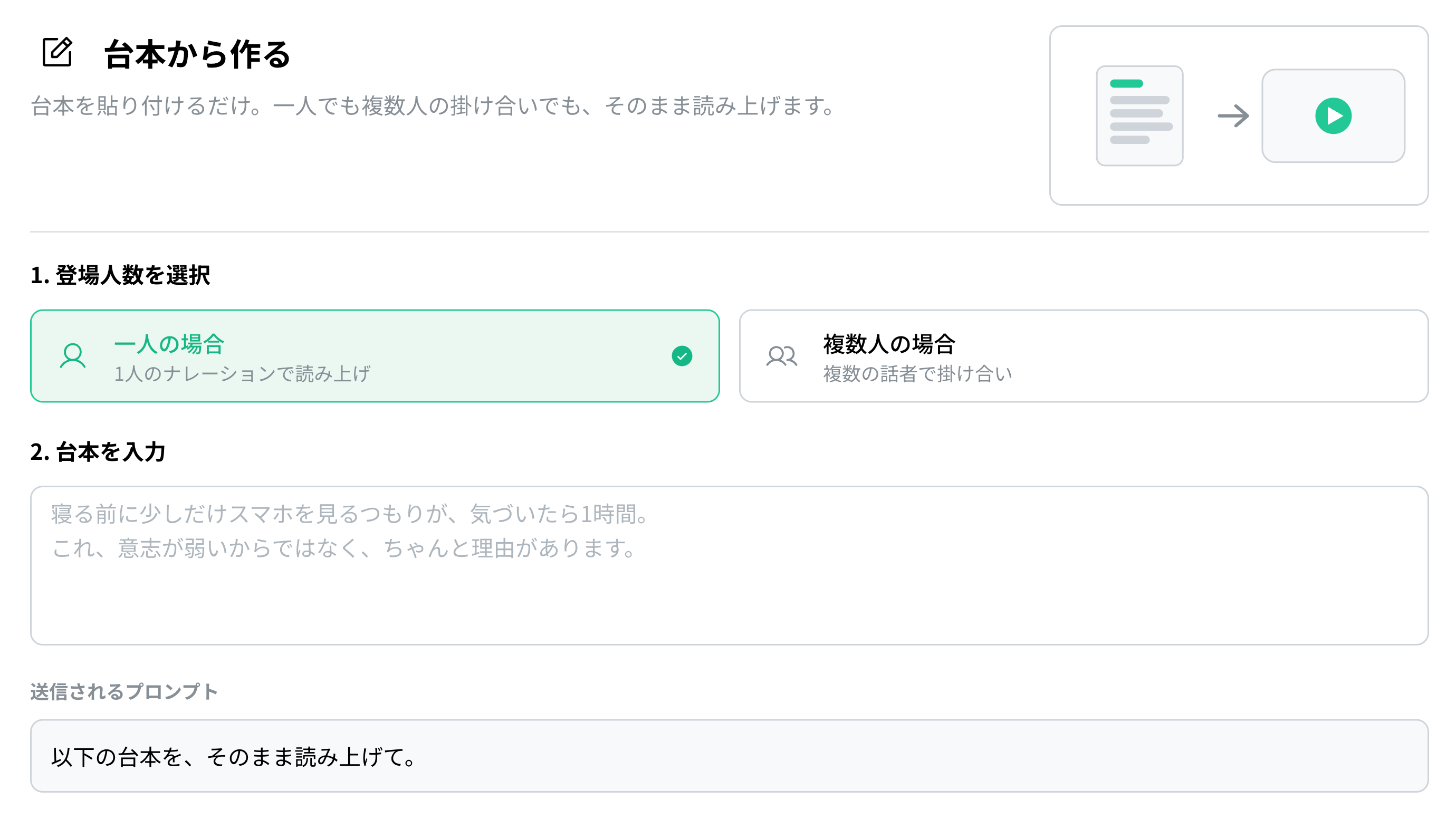This screenshot has width=1456, height=829.
Task: Click the green checkmark on 一人の場合
Action: coord(682,356)
